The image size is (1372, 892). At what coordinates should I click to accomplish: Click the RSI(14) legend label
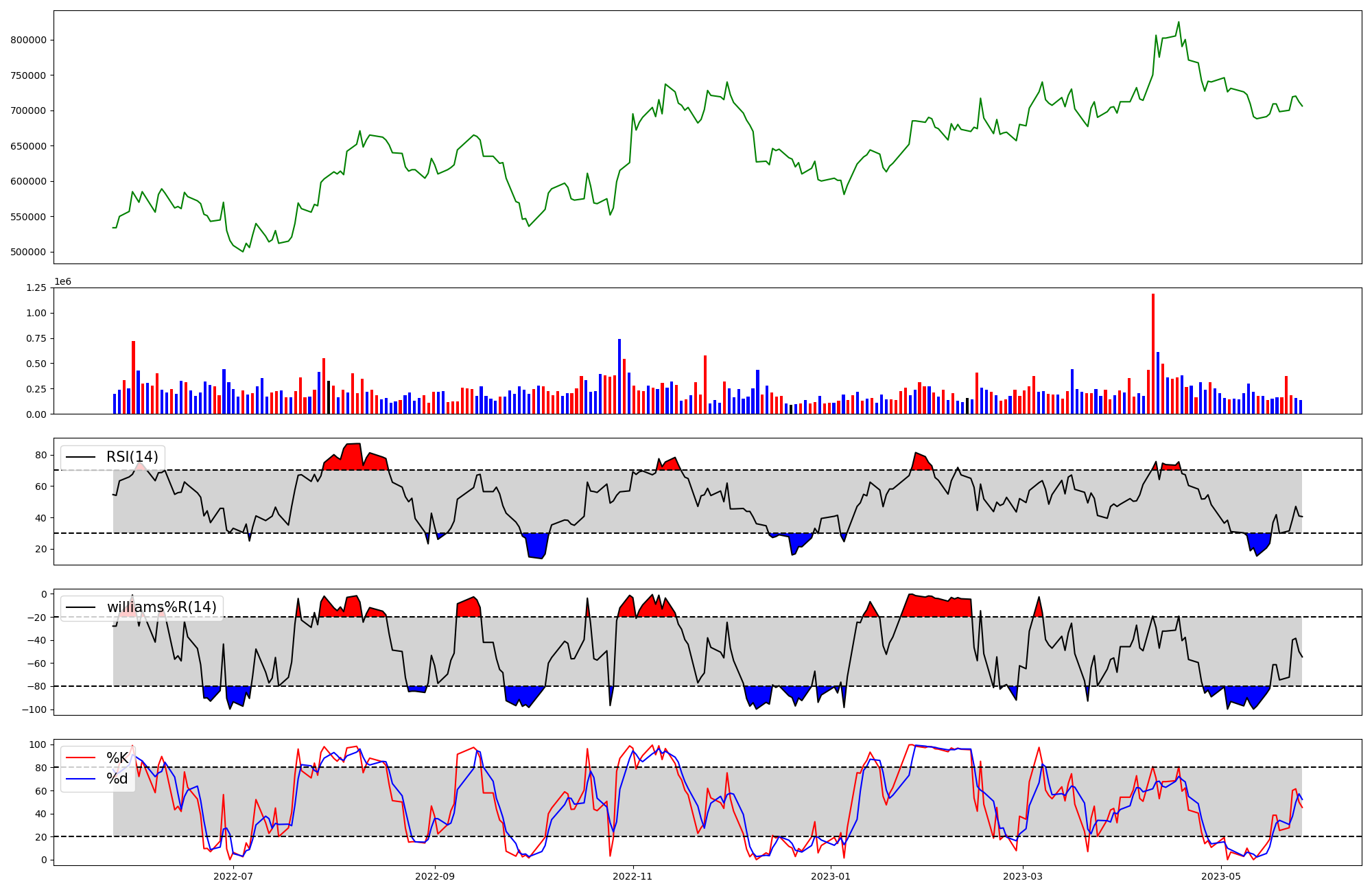[x=132, y=457]
